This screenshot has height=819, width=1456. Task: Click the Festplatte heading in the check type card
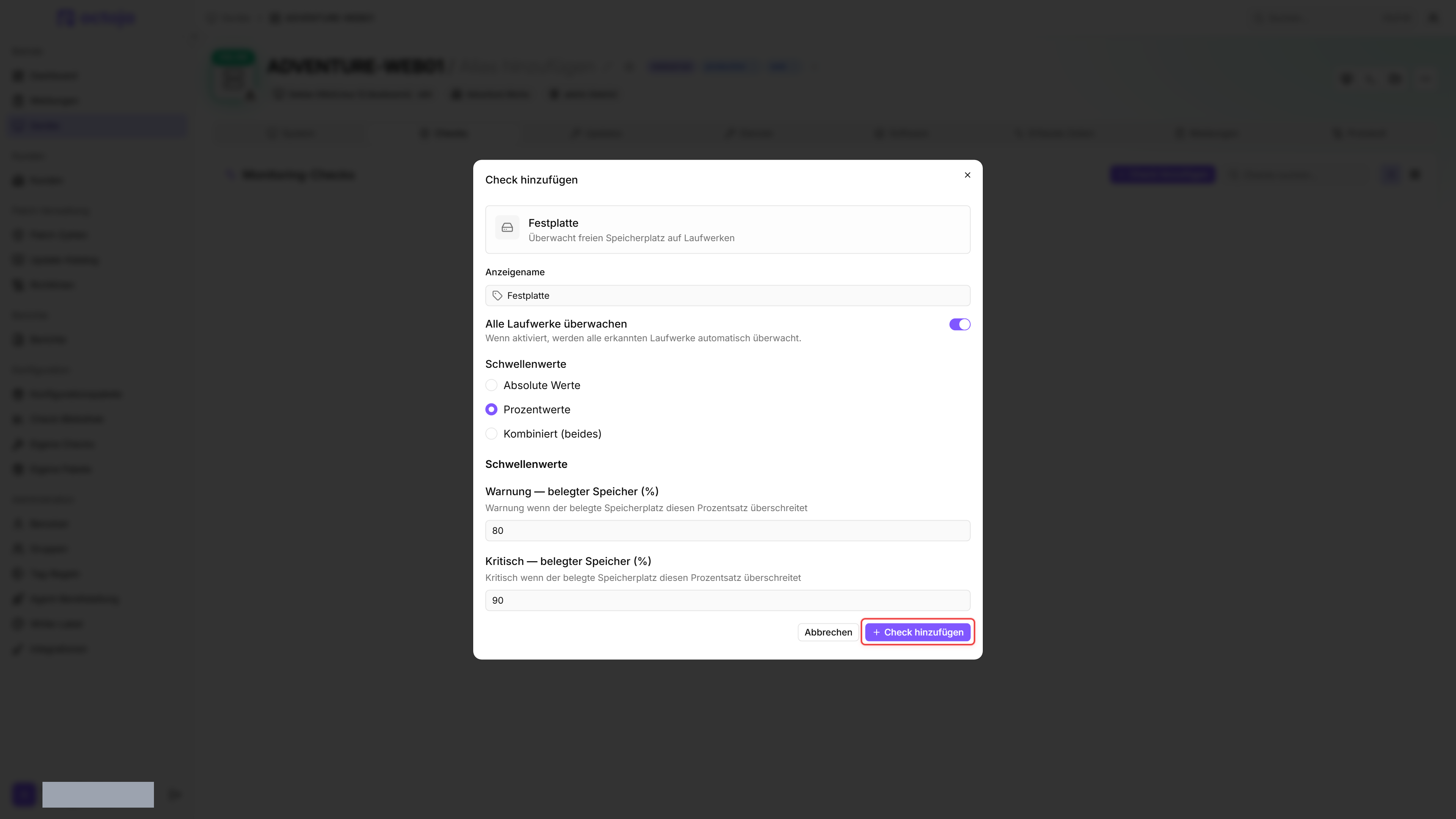click(x=553, y=223)
